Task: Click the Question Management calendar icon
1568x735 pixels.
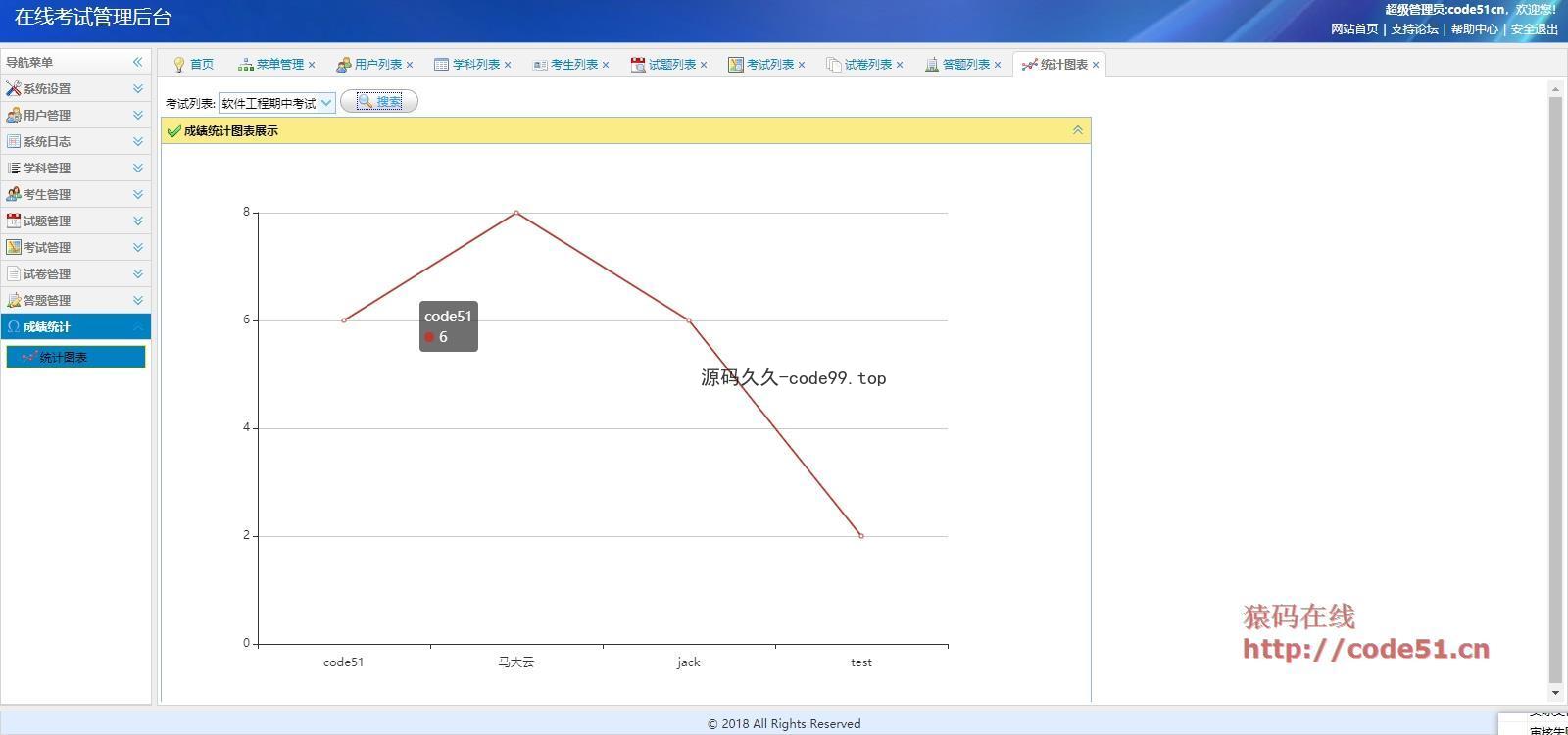Action: (x=13, y=220)
